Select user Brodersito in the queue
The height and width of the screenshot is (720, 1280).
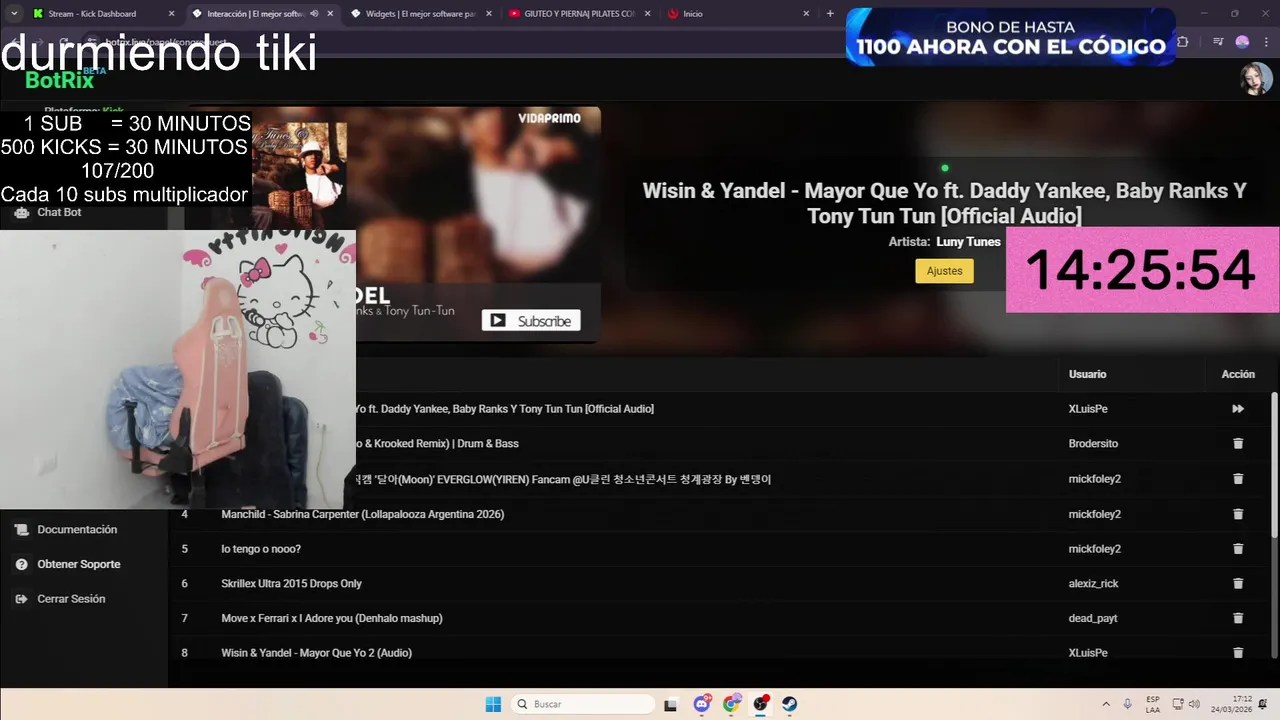click(x=1093, y=443)
